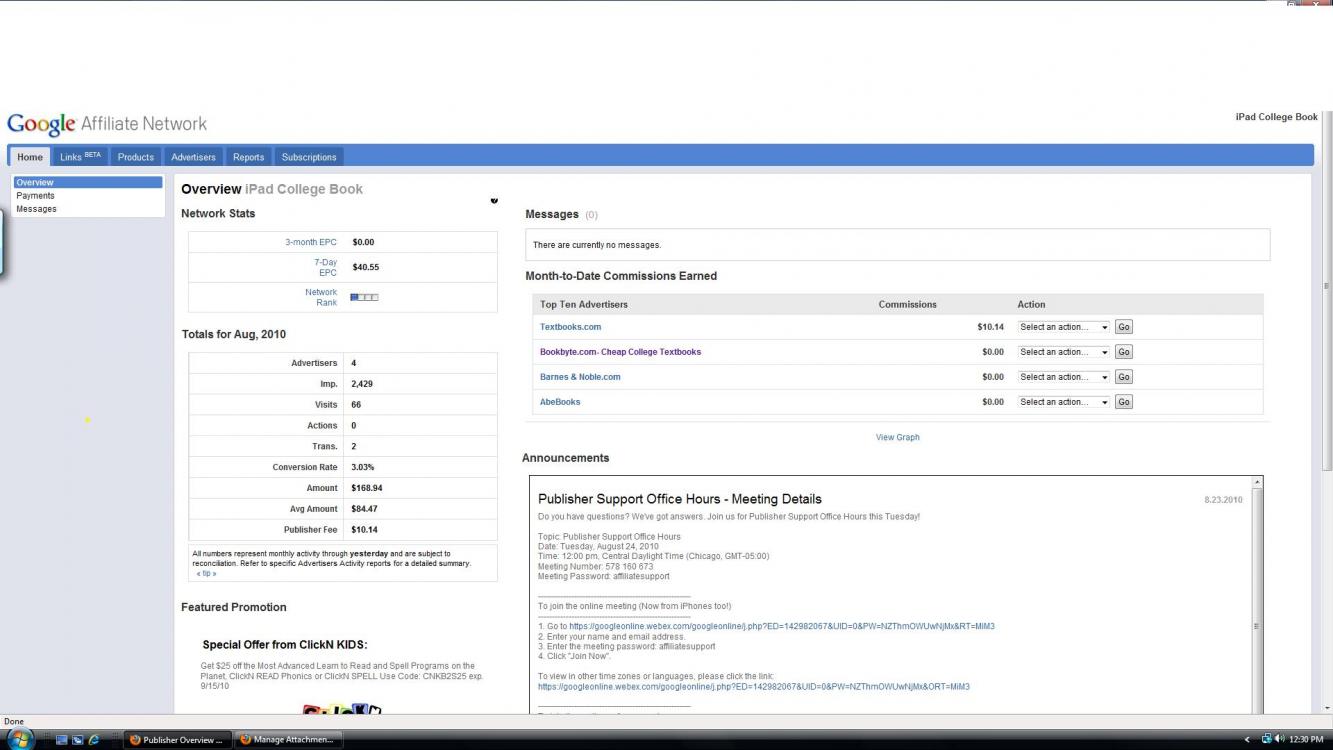Screen dimensions: 1333x750
Task: Click the network connection tray icon
Action: click(x=1267, y=739)
